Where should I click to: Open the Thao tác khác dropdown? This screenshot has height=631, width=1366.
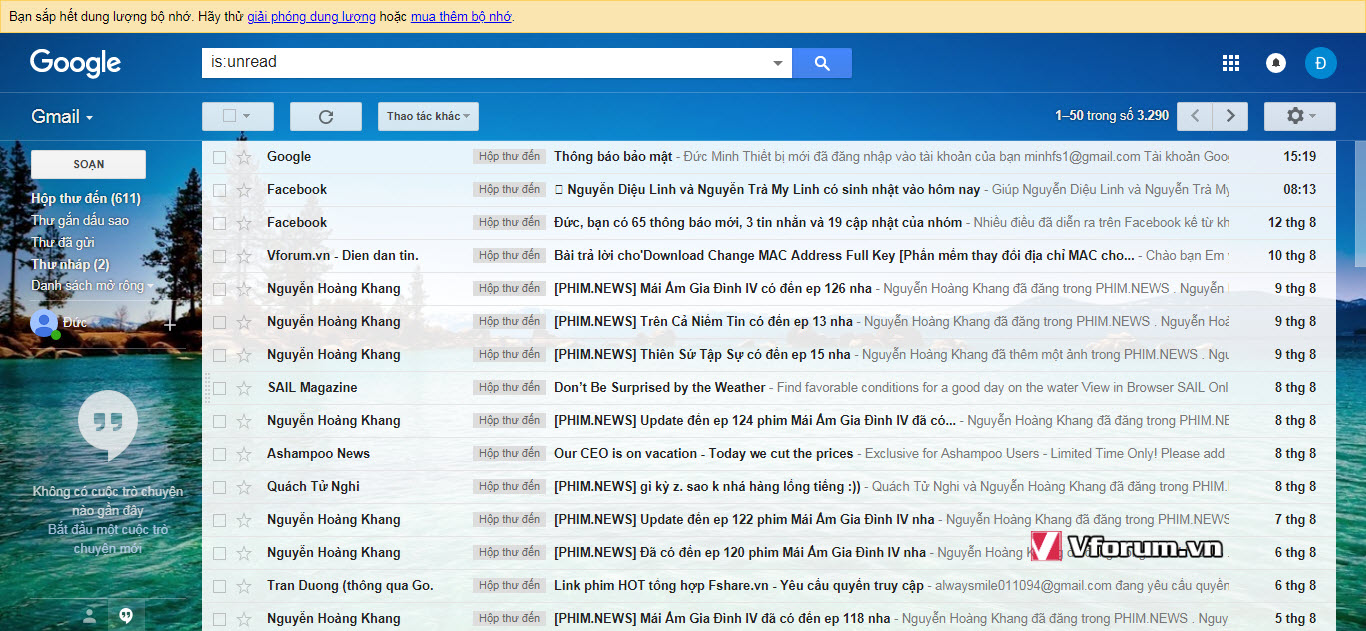pos(428,116)
